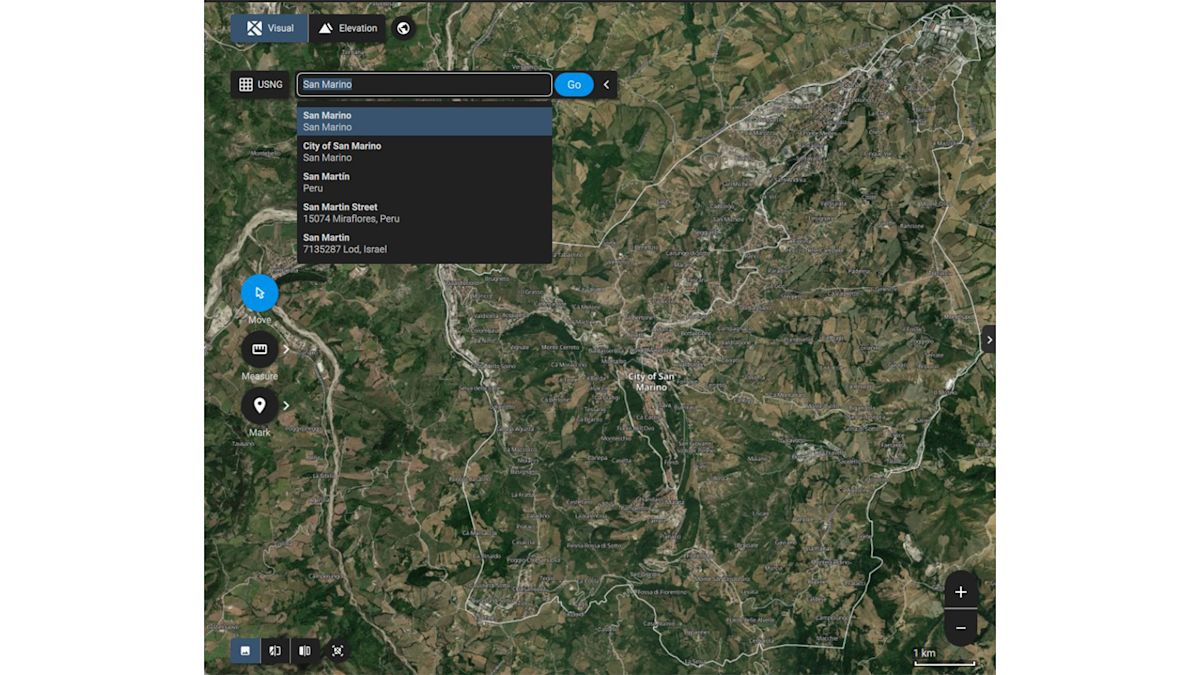Select the Move tool
Screen dimensions: 1200x675
click(259, 292)
